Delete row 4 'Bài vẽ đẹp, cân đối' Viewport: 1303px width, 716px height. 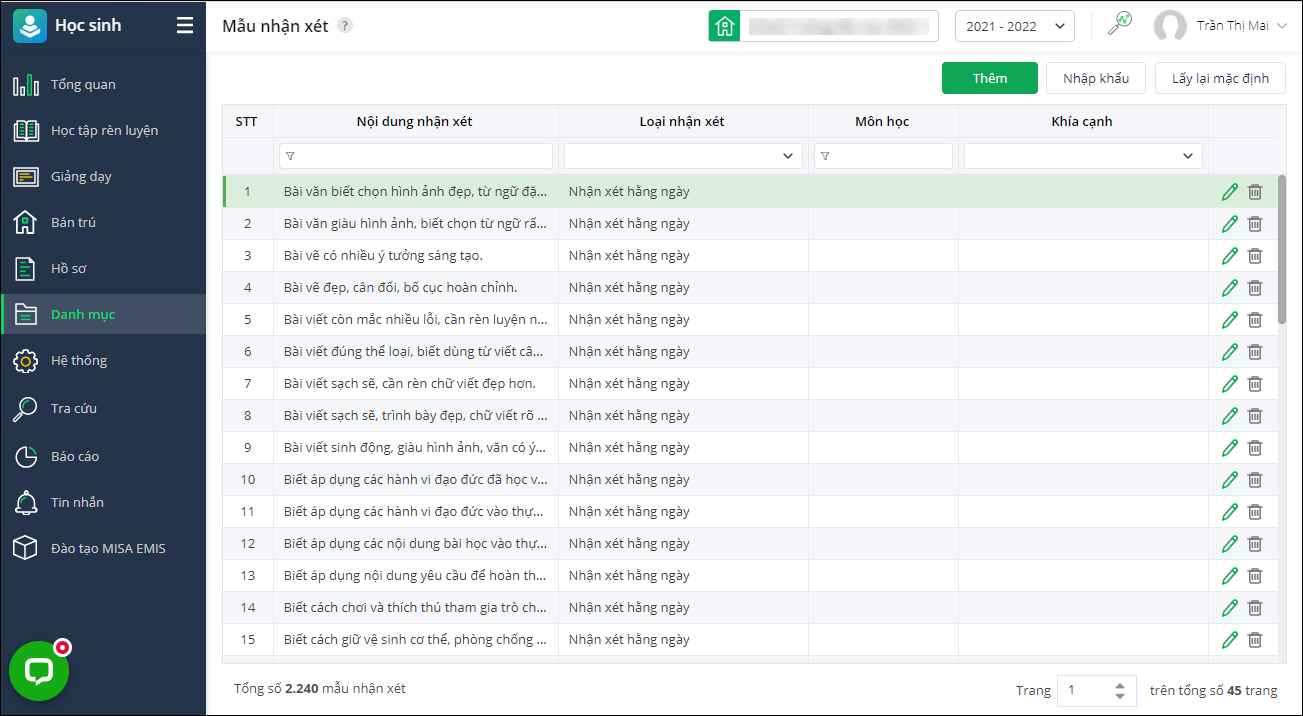[x=1255, y=288]
